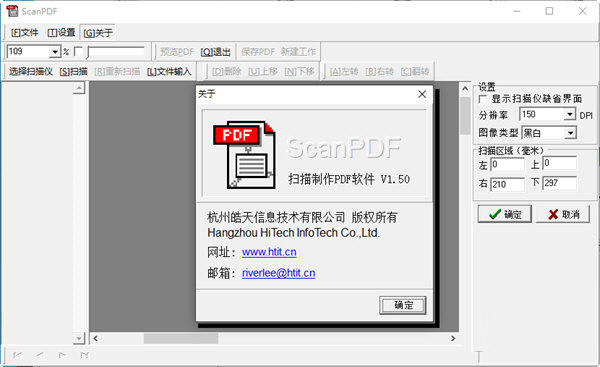The image size is (600, 367).
Task: Click the green checkmark 确定 button in settings
Action: [505, 214]
